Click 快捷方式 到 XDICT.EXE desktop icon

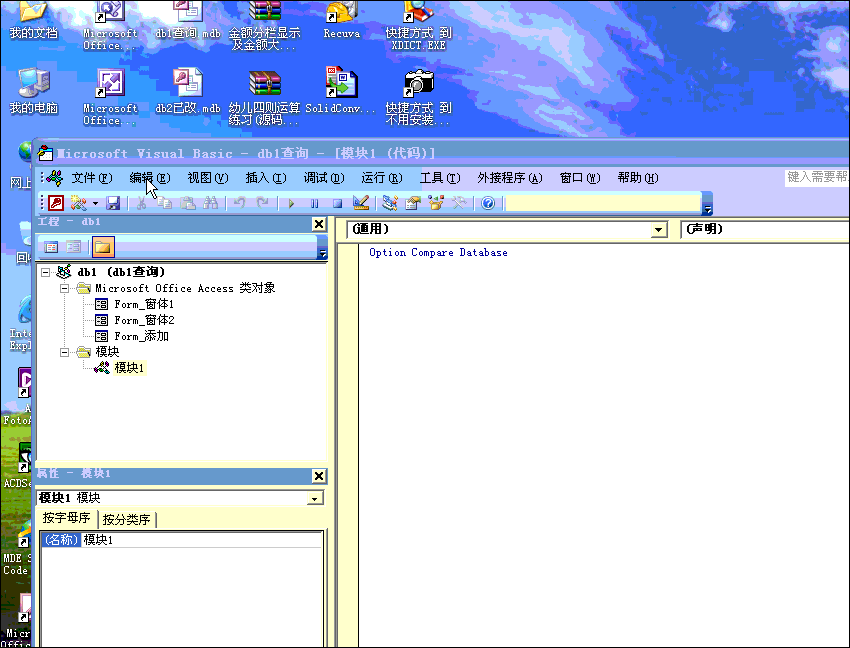point(418,26)
